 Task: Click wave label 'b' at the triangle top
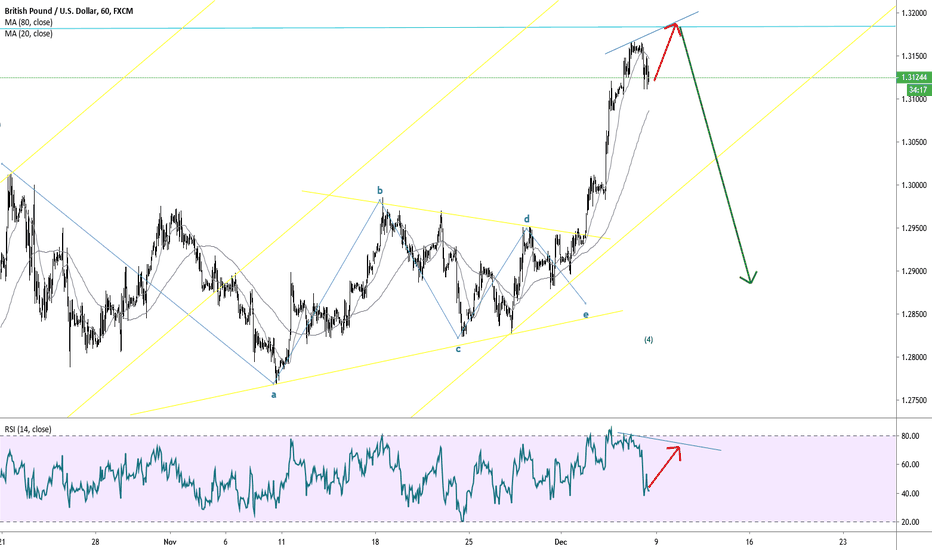380,190
